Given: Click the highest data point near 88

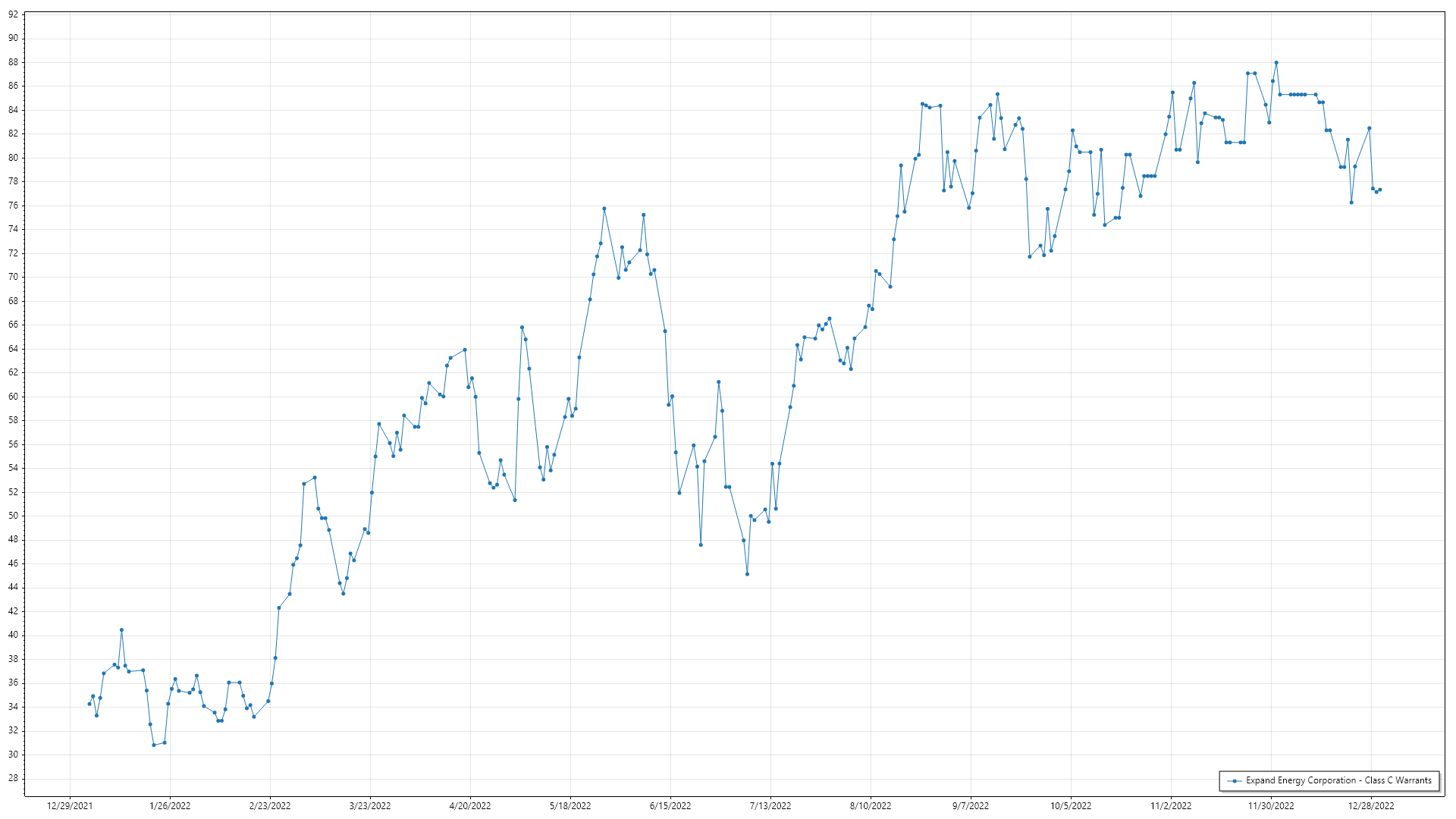Looking at the screenshot, I should point(1276,63).
